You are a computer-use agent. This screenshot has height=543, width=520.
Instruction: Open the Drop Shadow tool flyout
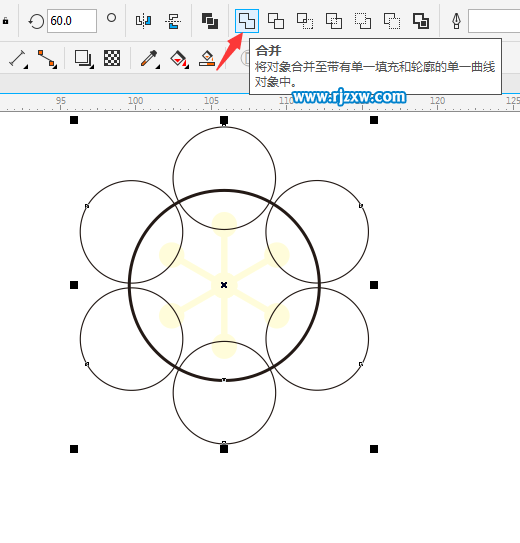[x=84, y=59]
